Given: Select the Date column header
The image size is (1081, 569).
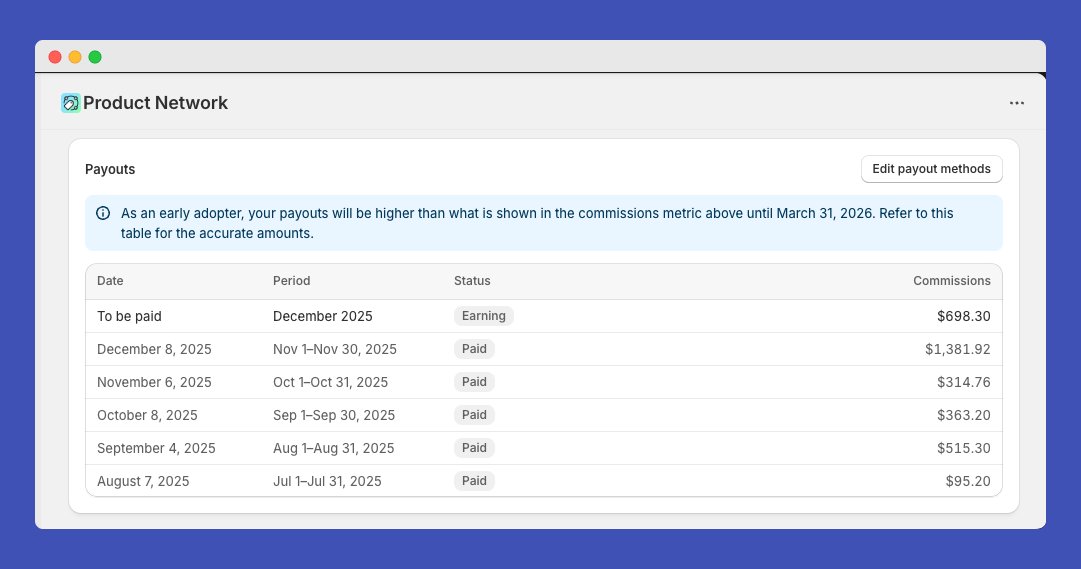Looking at the screenshot, I should (110, 281).
